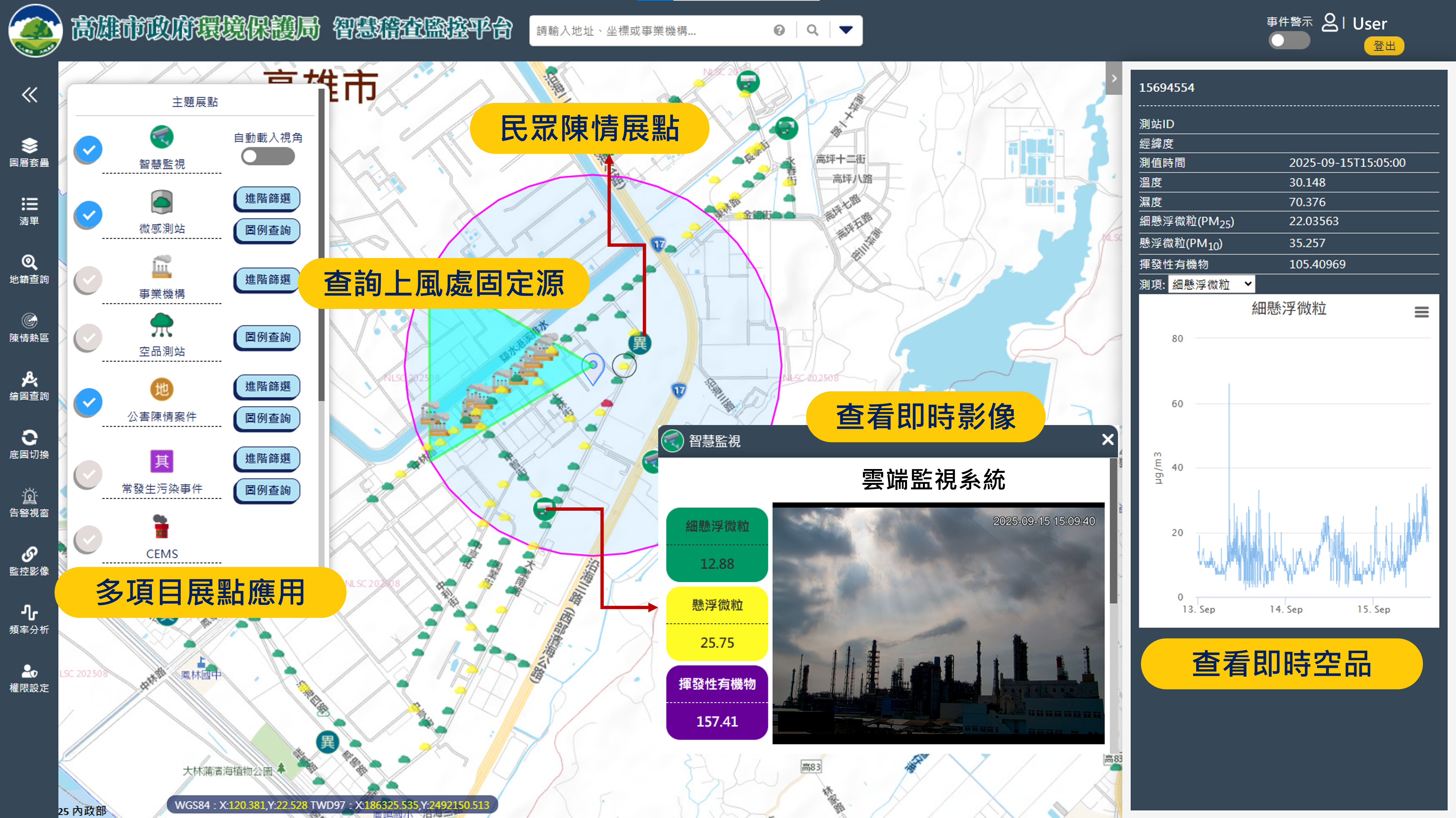Click 進階篩選 button for 微感測站
Viewport: 1456px width, 818px height.
pyautogui.click(x=267, y=198)
